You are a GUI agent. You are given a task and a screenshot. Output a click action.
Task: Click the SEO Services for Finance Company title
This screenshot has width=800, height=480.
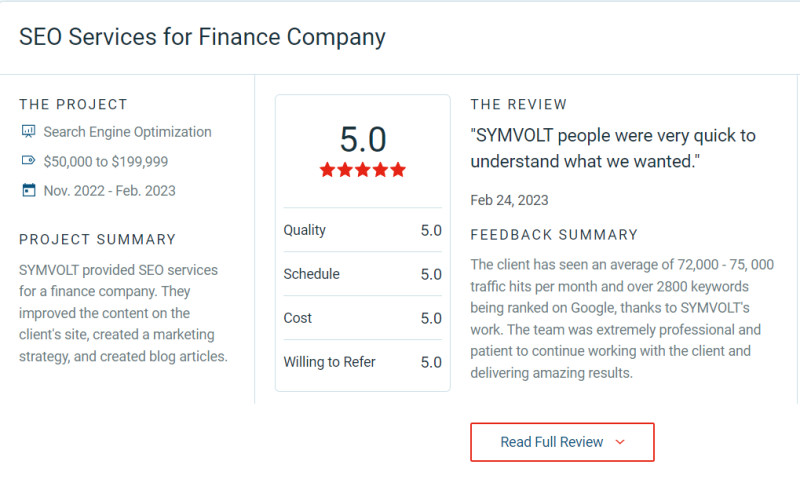[202, 37]
